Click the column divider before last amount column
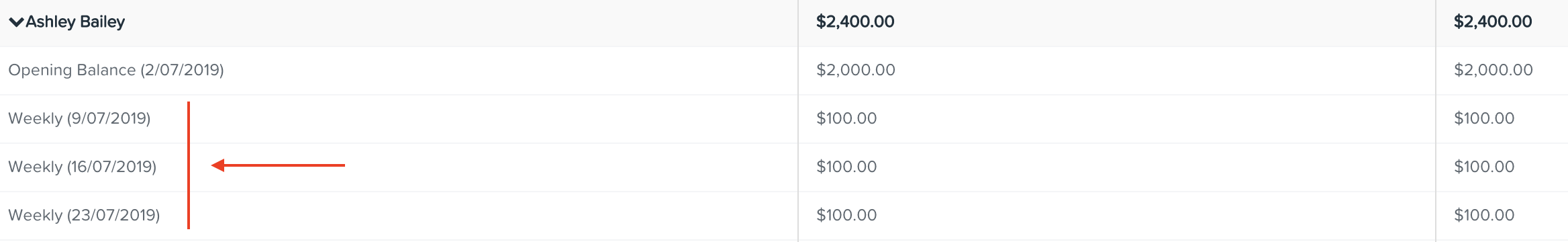This screenshot has width=1568, height=242. [1436, 121]
